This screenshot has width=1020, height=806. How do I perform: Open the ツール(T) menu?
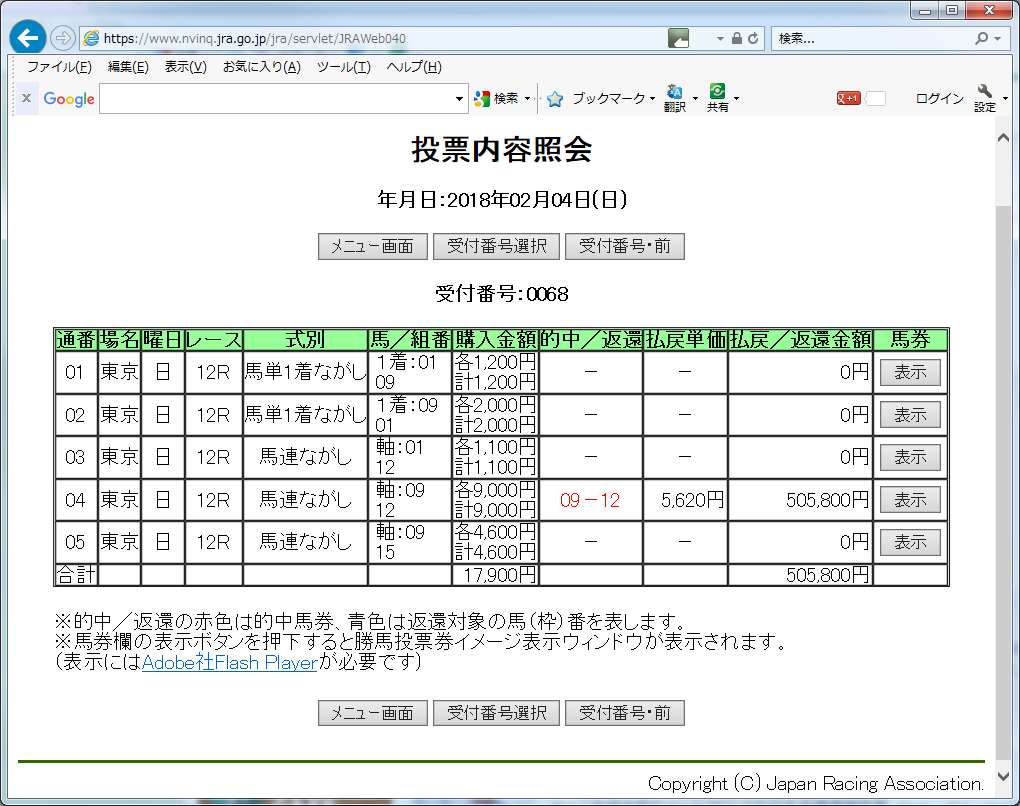(343, 67)
